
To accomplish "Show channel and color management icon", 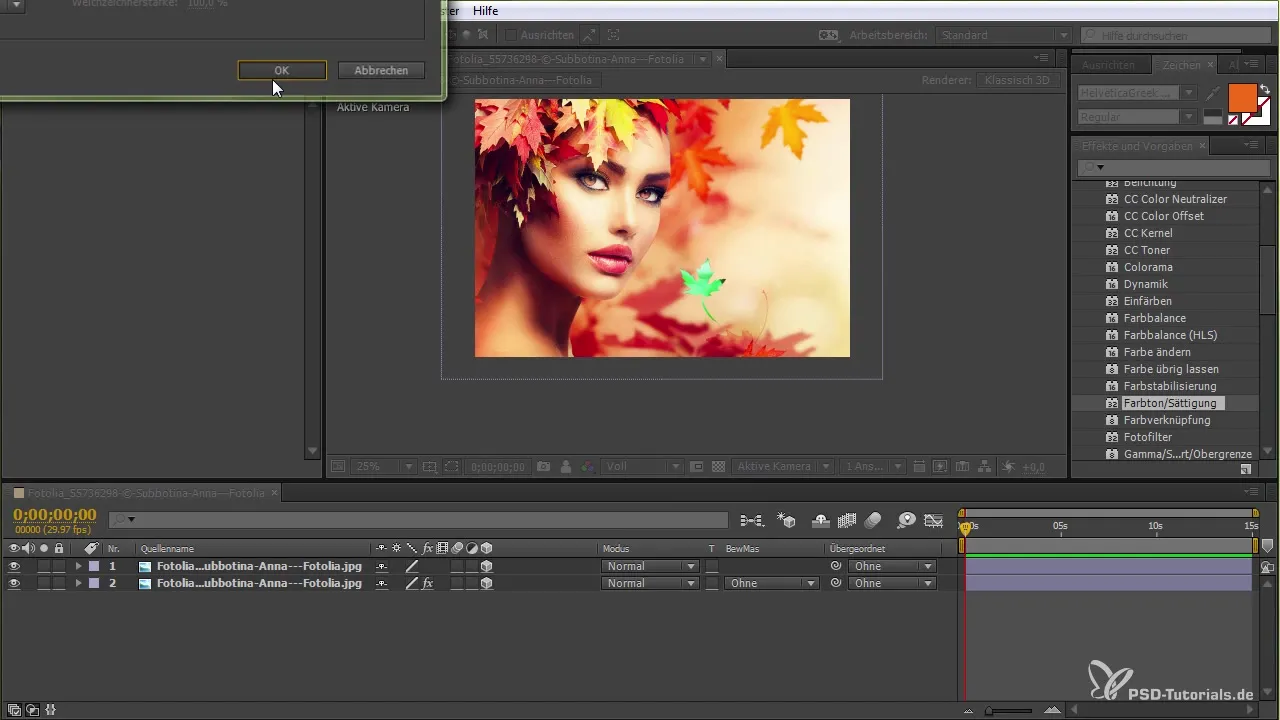I will pos(587,467).
